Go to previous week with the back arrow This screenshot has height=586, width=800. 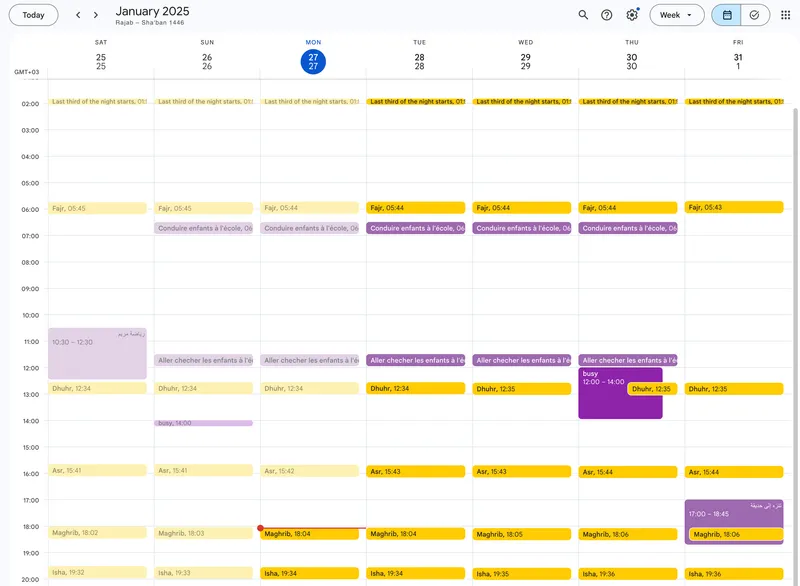tap(77, 14)
